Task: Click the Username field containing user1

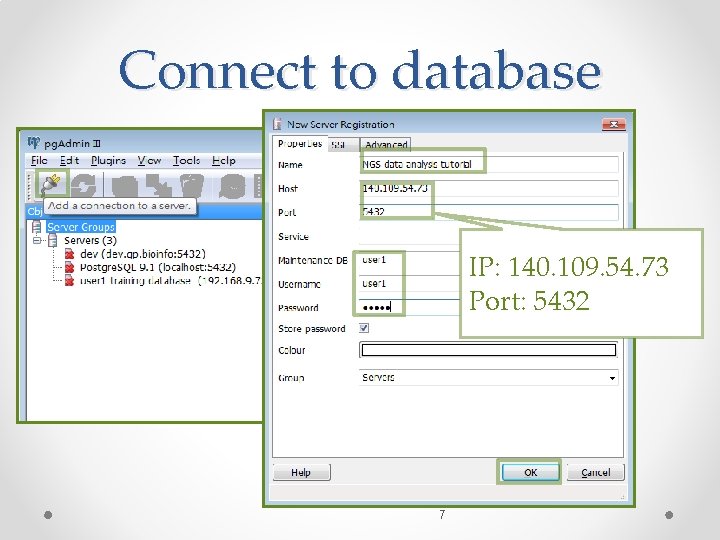Action: [x=410, y=284]
